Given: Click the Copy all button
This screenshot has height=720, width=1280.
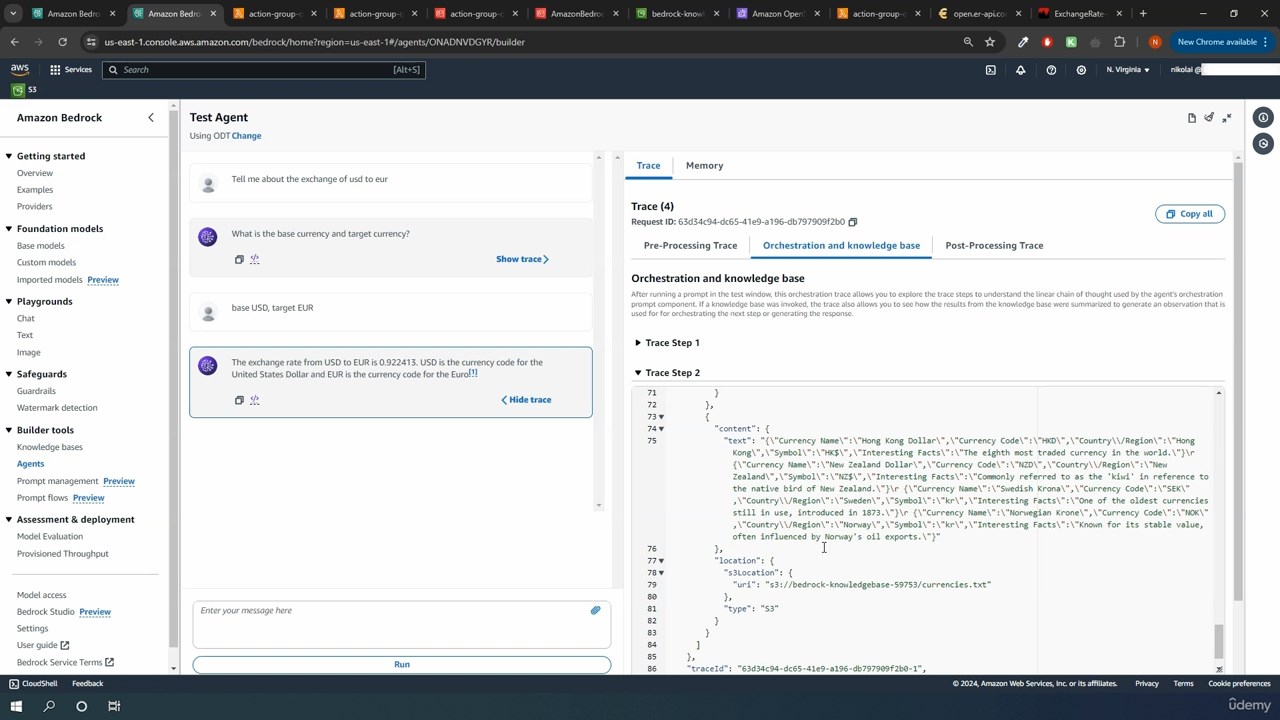Looking at the screenshot, I should coord(1189,214).
